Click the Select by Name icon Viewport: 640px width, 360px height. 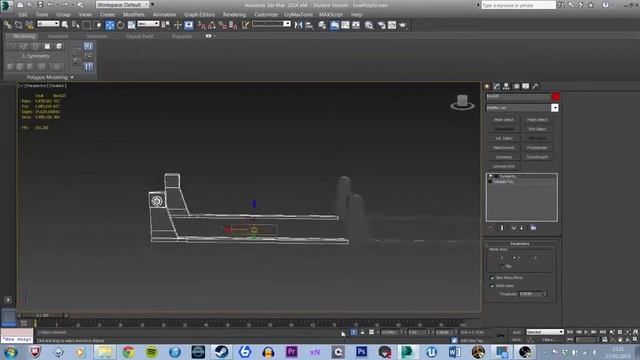coord(76,25)
